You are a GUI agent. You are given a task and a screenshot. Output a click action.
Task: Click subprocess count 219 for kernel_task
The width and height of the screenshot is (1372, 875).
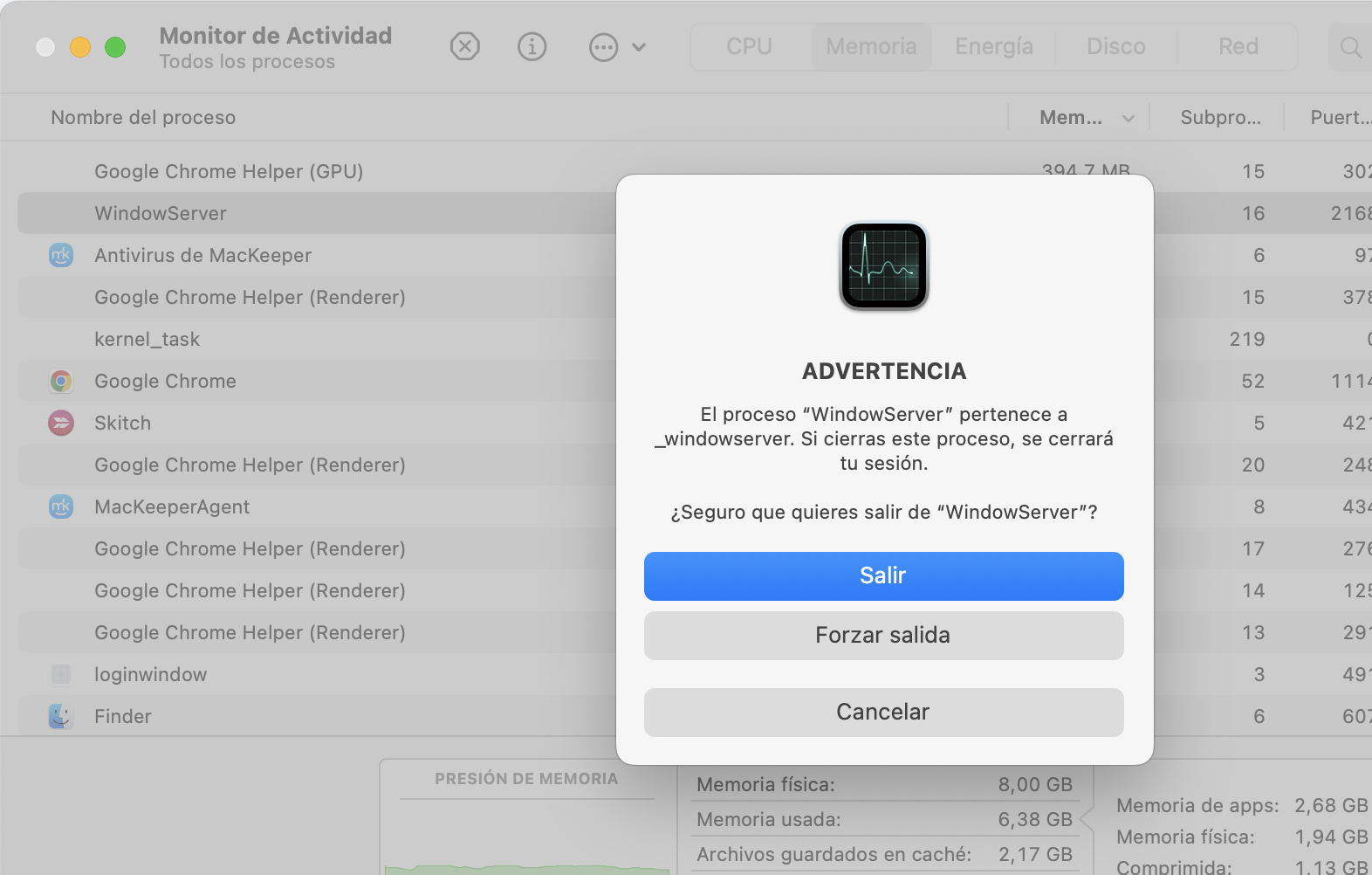coord(1247,339)
